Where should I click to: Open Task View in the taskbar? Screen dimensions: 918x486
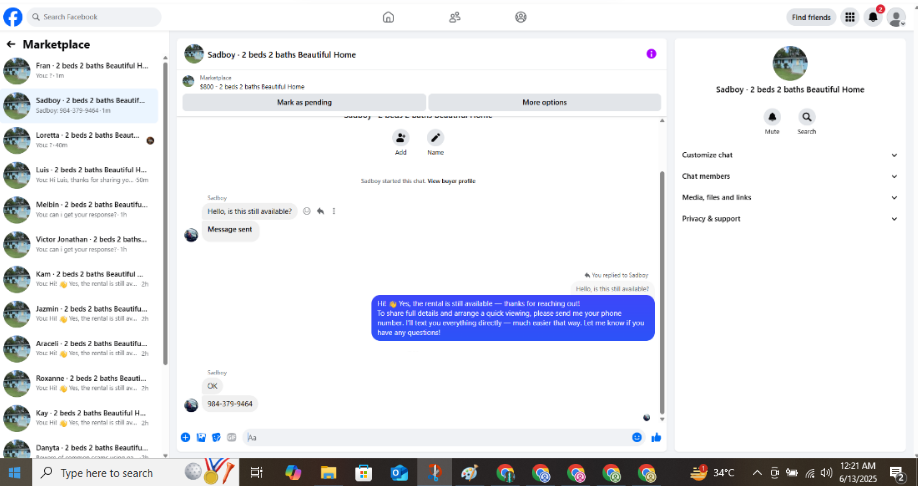click(x=256, y=473)
